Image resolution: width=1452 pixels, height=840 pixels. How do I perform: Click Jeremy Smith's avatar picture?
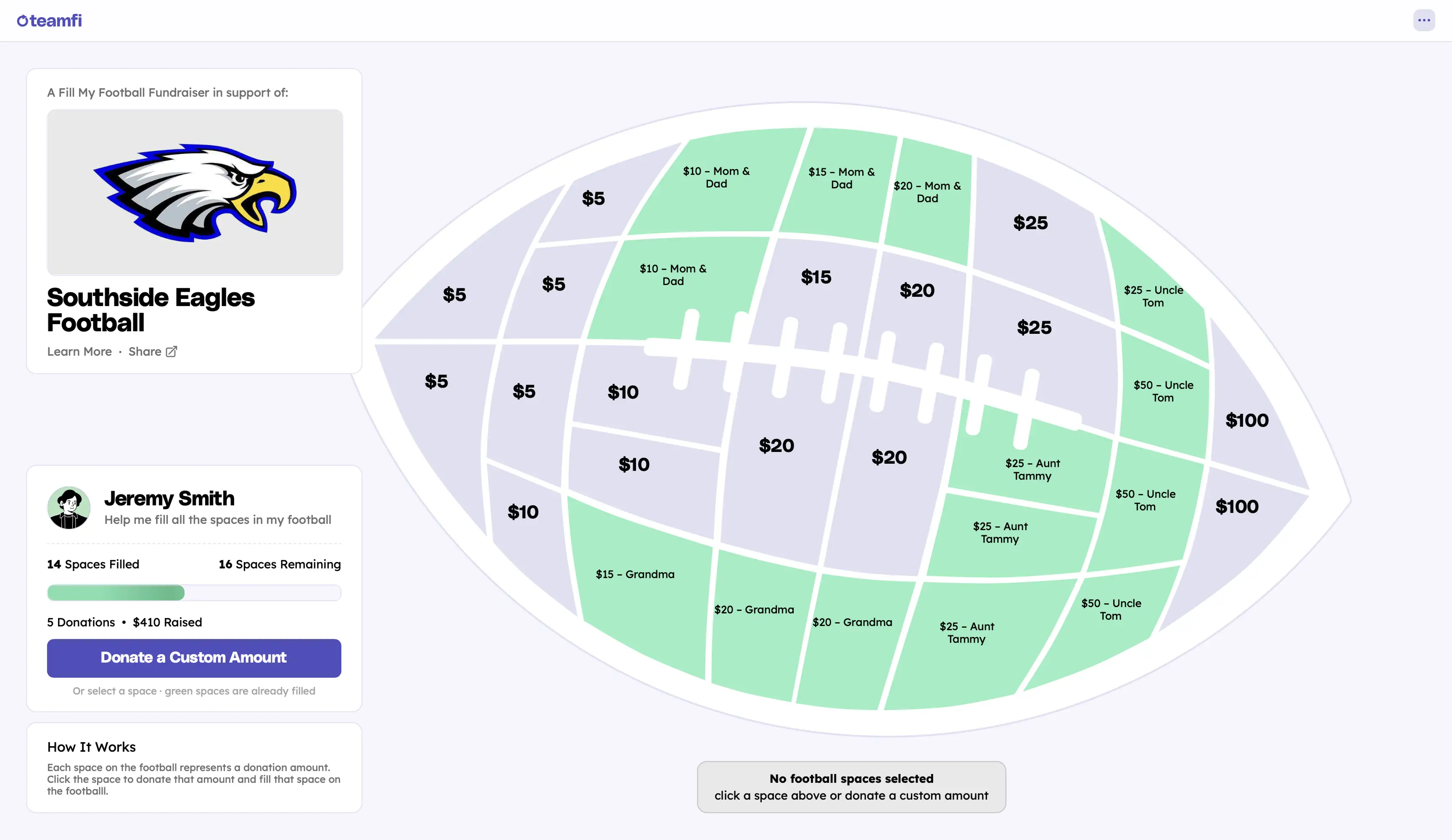tap(69, 507)
